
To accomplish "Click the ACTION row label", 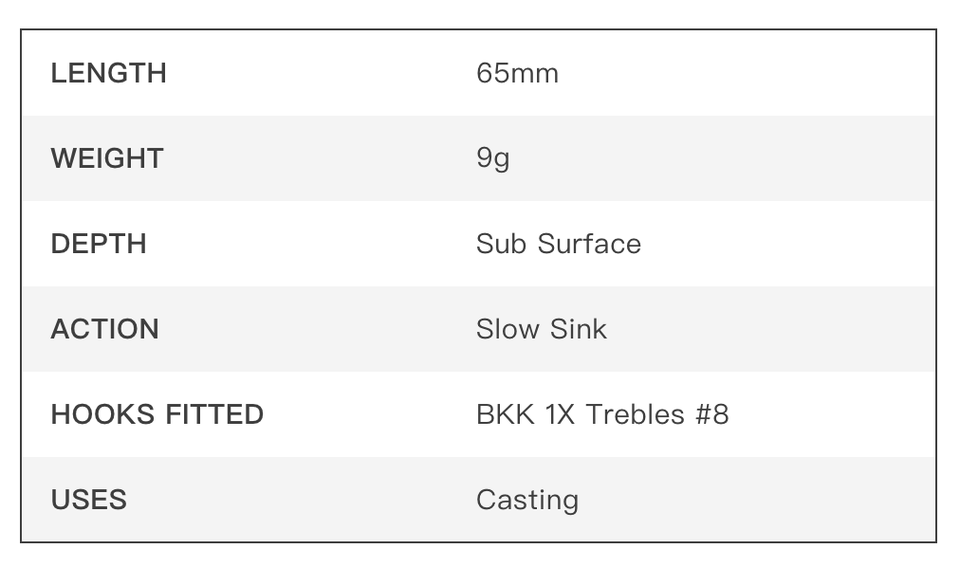I will pos(104,329).
